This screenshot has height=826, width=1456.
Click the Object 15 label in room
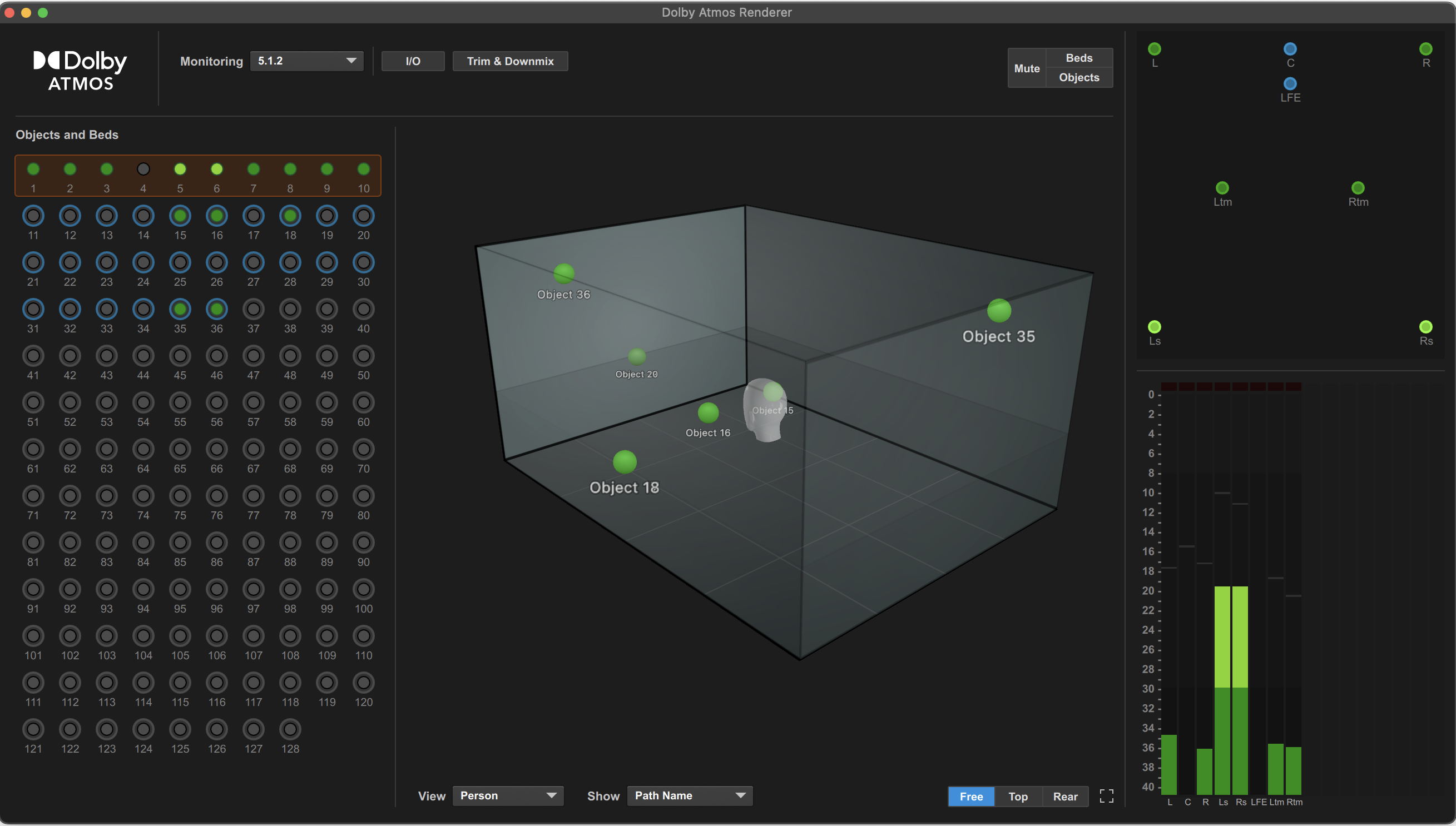click(772, 410)
